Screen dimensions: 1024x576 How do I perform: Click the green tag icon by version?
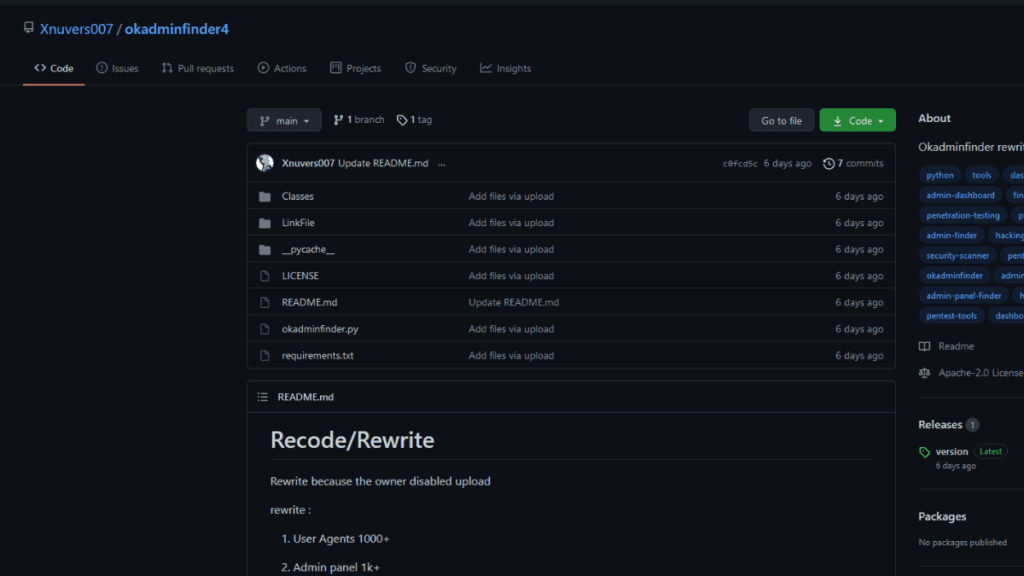(x=924, y=452)
